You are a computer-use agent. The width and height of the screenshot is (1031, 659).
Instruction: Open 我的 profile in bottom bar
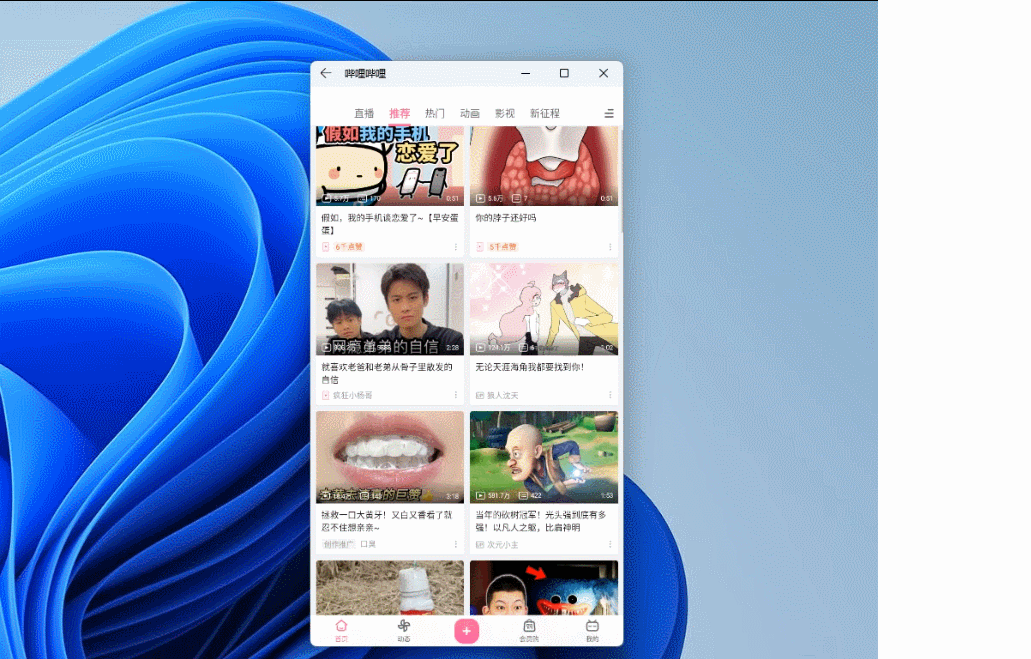pos(592,630)
